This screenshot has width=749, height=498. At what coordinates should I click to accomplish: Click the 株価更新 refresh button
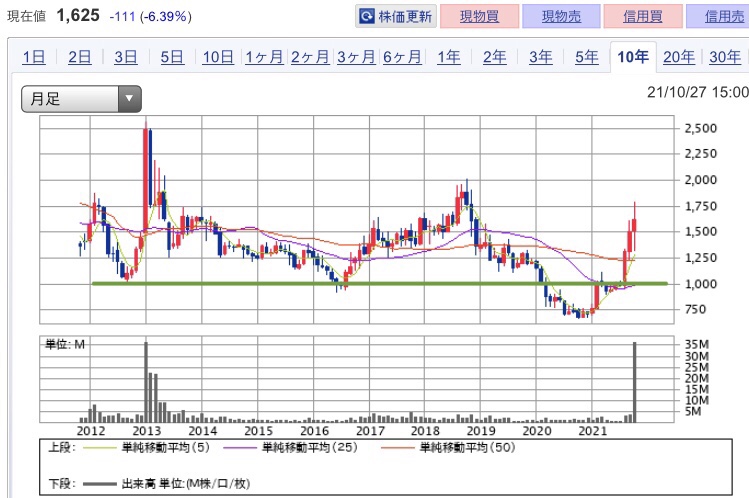(396, 17)
